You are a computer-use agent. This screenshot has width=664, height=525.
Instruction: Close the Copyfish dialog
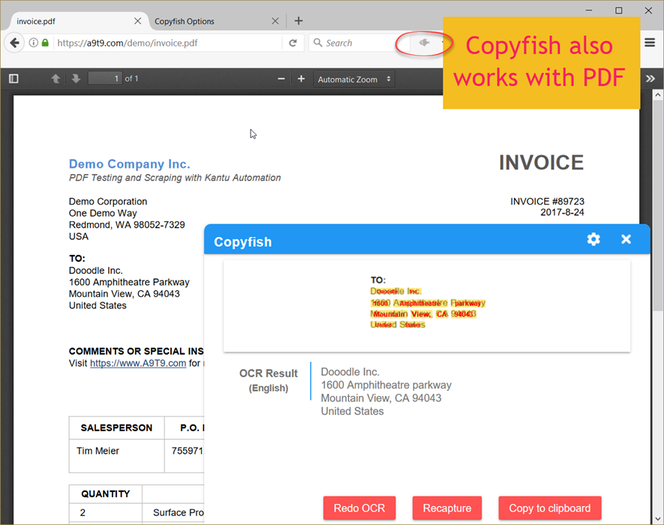coord(626,239)
